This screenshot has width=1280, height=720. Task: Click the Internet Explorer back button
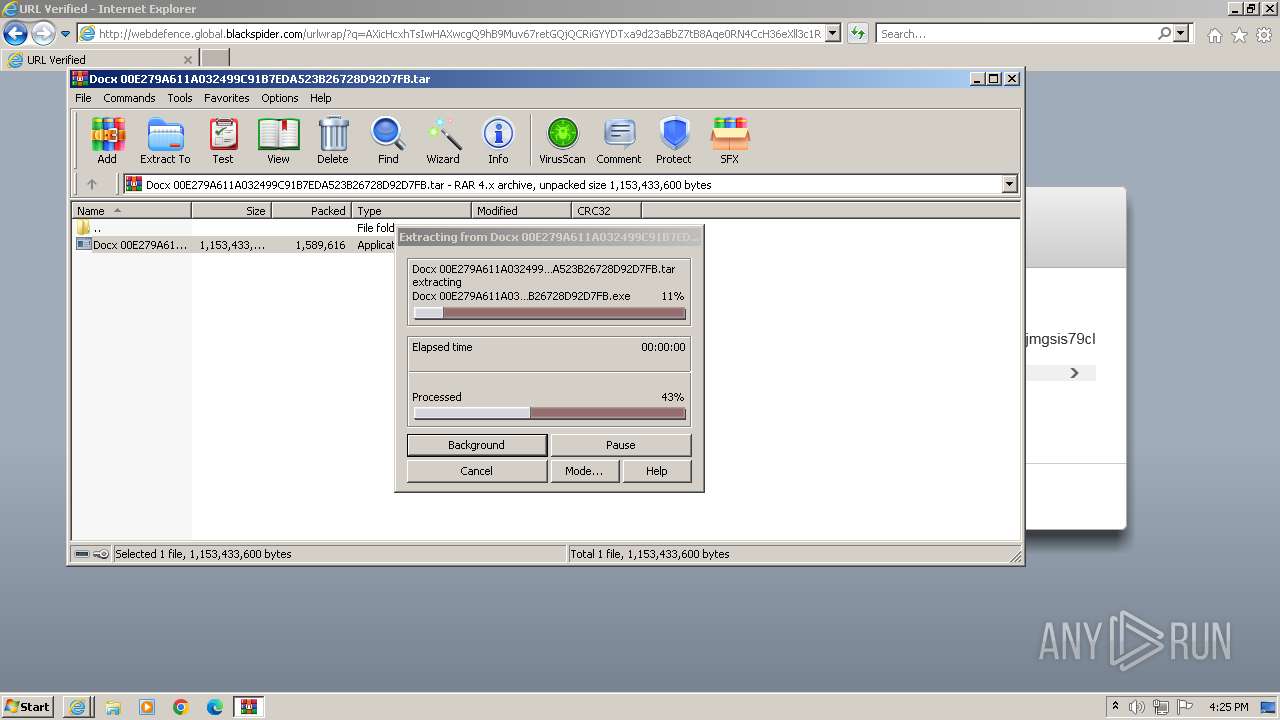pyautogui.click(x=15, y=33)
